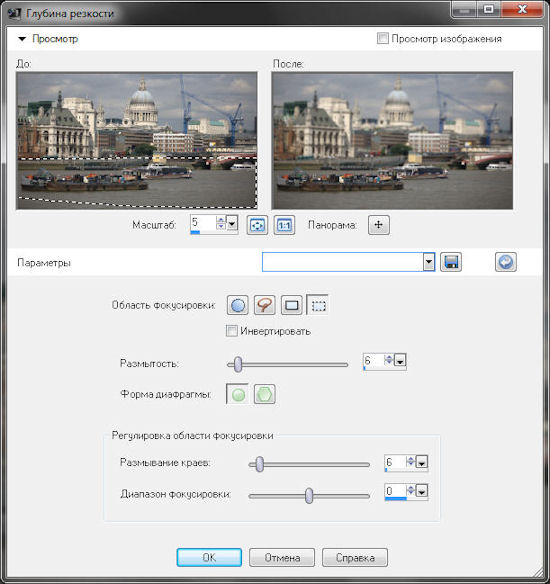The height and width of the screenshot is (584, 550).
Task: Click the Диапазон фокусировки slider handle
Action: [x=309, y=496]
